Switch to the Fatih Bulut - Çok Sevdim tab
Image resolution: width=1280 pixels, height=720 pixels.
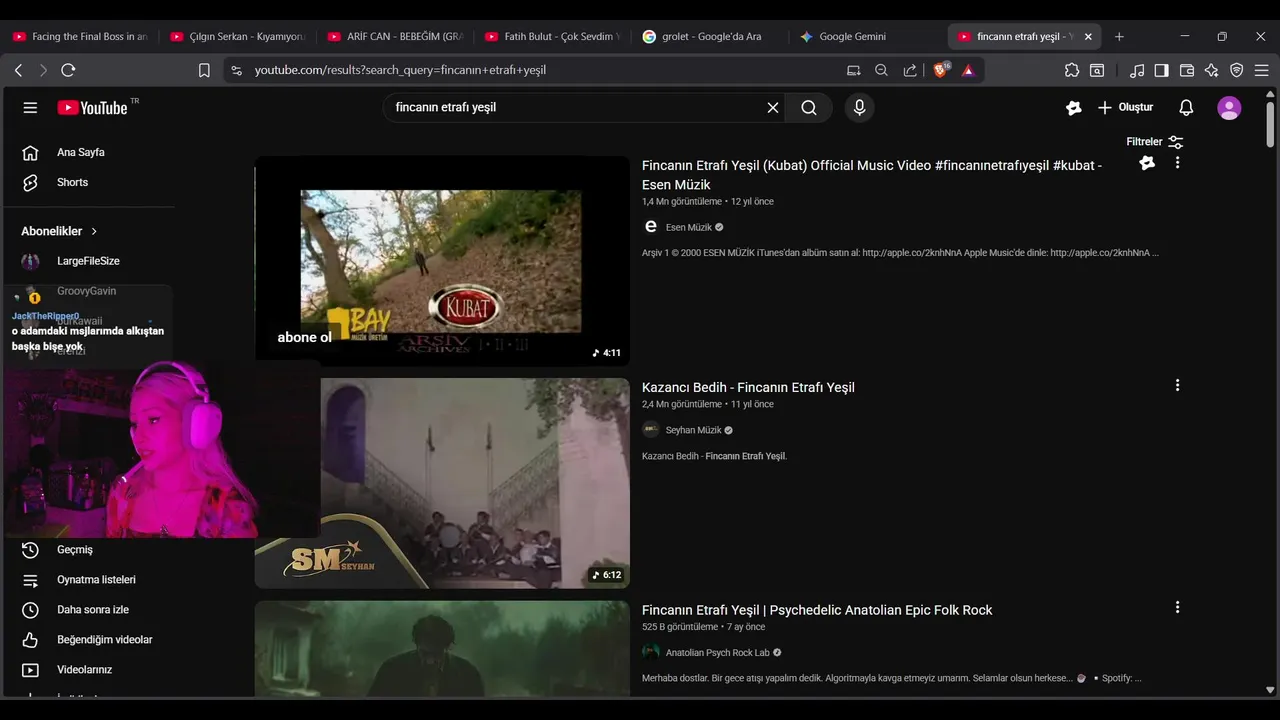click(552, 36)
